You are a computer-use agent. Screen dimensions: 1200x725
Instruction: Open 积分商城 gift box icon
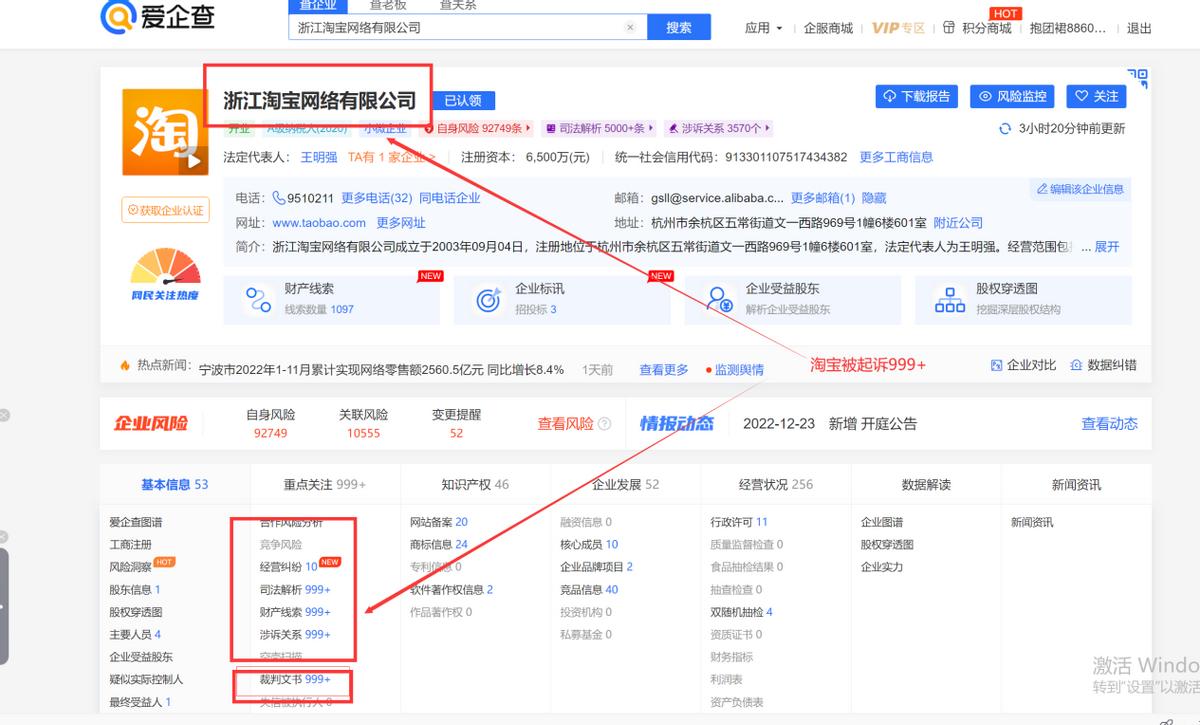pos(948,28)
